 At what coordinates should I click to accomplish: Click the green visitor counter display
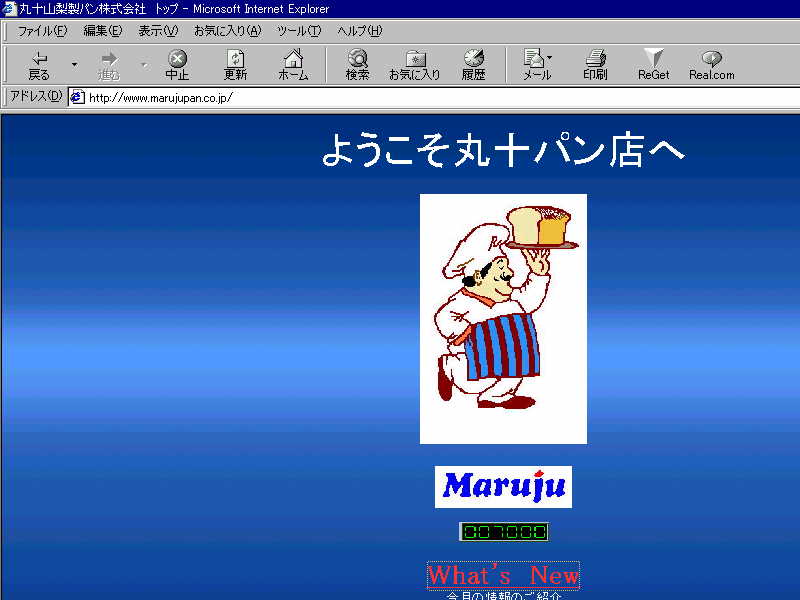[504, 532]
